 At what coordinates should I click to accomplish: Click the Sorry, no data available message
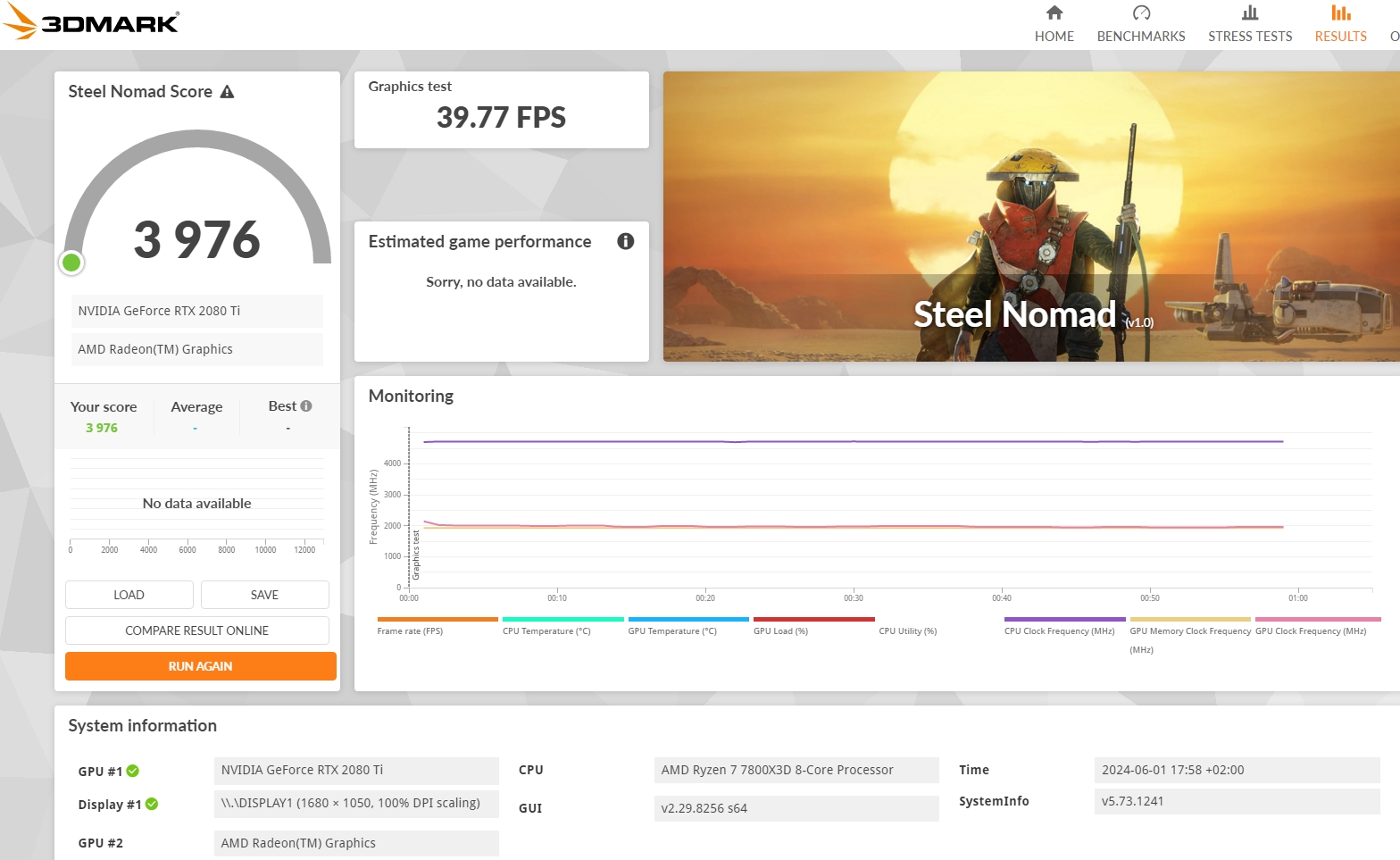tap(501, 282)
